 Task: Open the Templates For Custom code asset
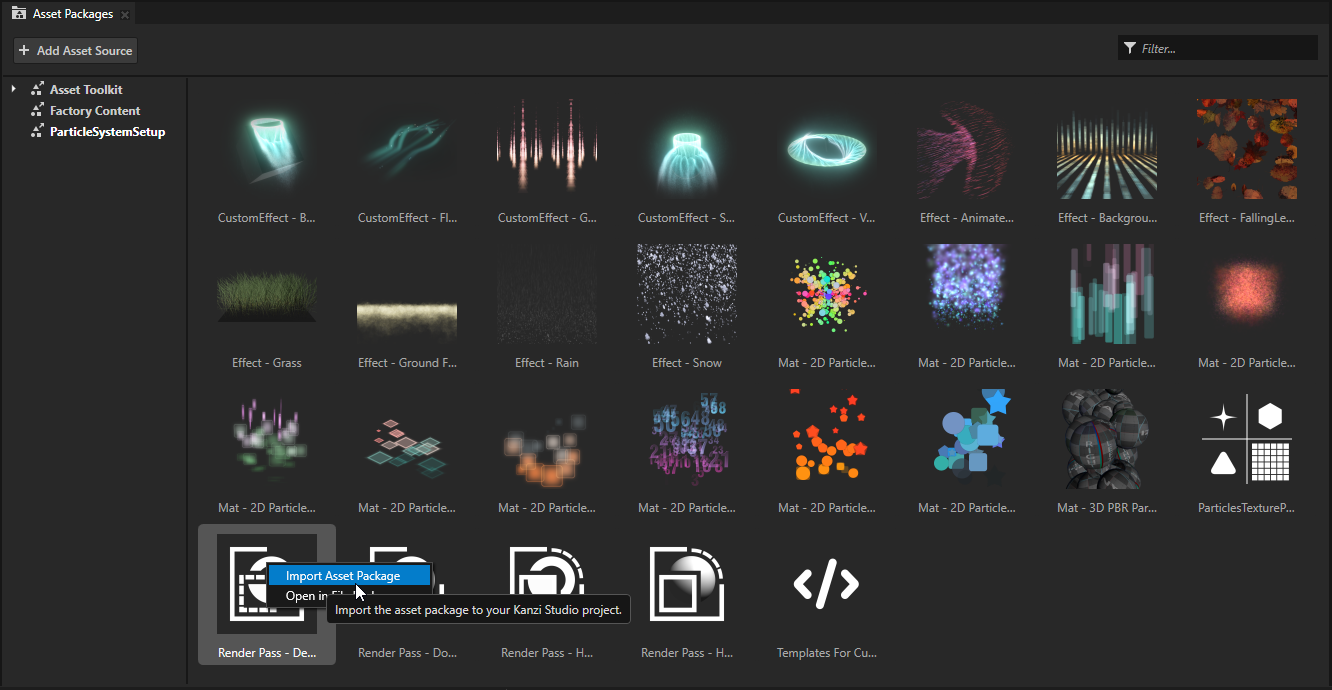pos(827,584)
